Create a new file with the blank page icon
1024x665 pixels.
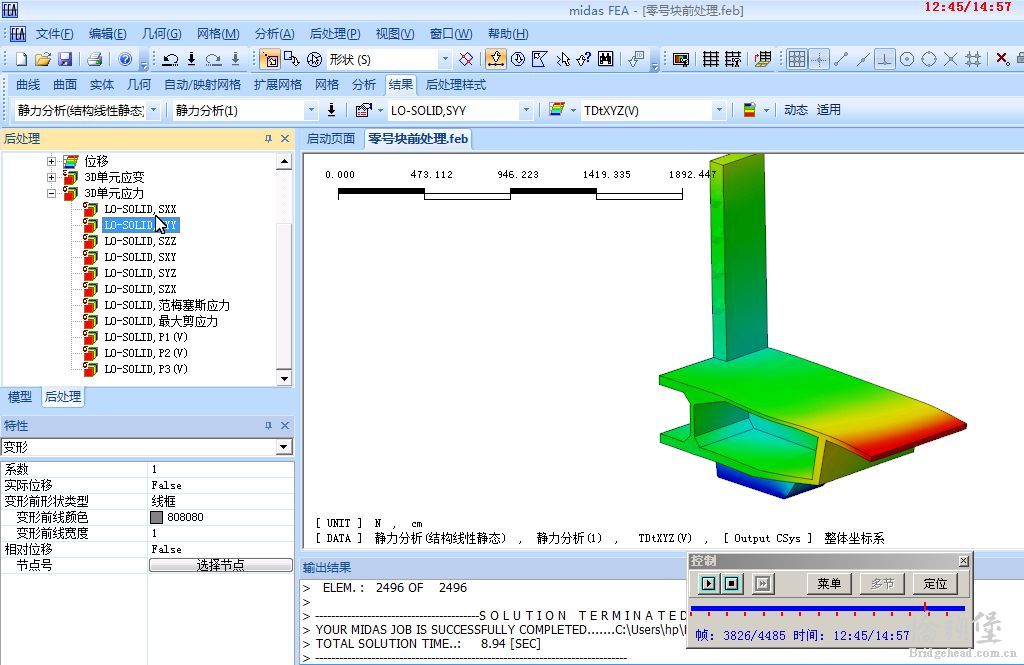[x=22, y=59]
